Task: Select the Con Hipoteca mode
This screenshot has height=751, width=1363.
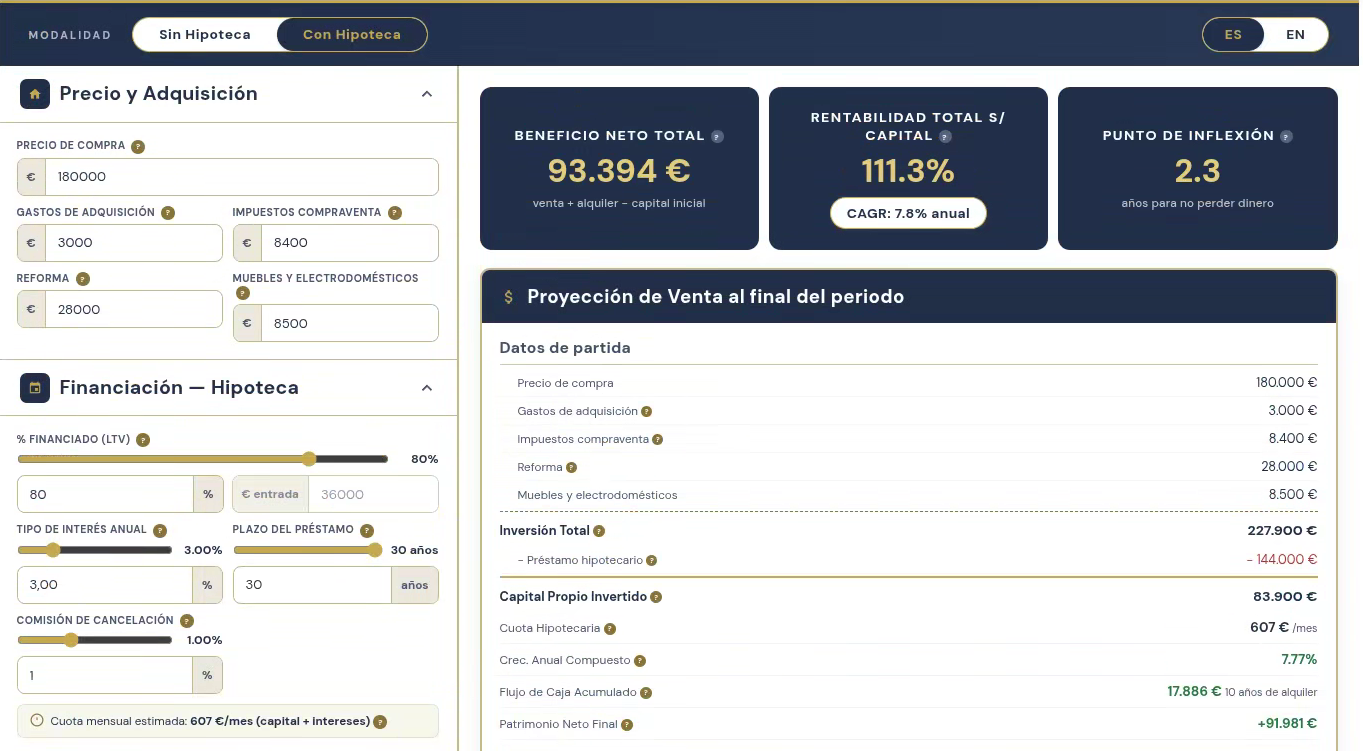Action: [352, 34]
